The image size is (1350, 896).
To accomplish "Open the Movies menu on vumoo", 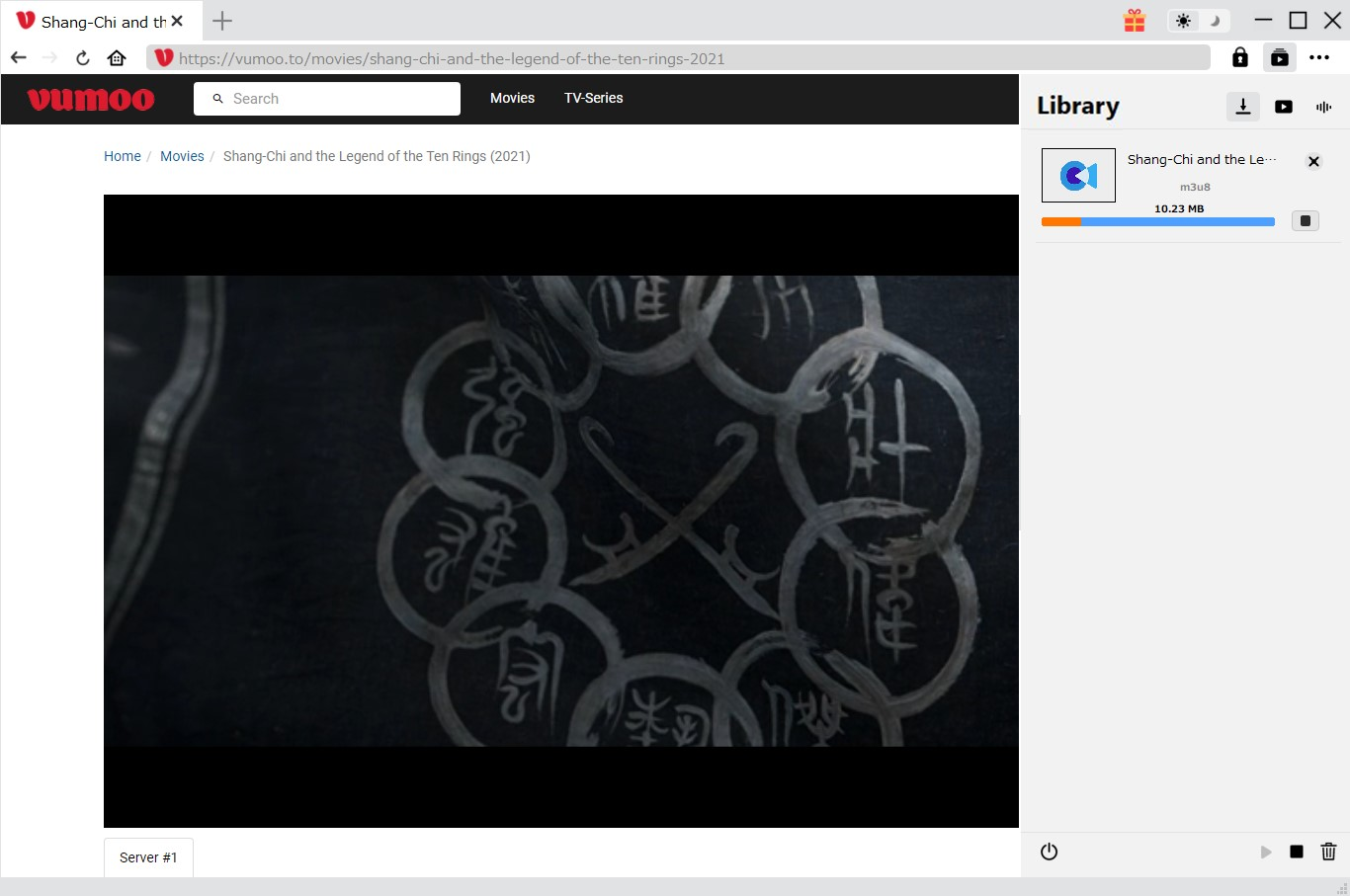I will coord(512,99).
